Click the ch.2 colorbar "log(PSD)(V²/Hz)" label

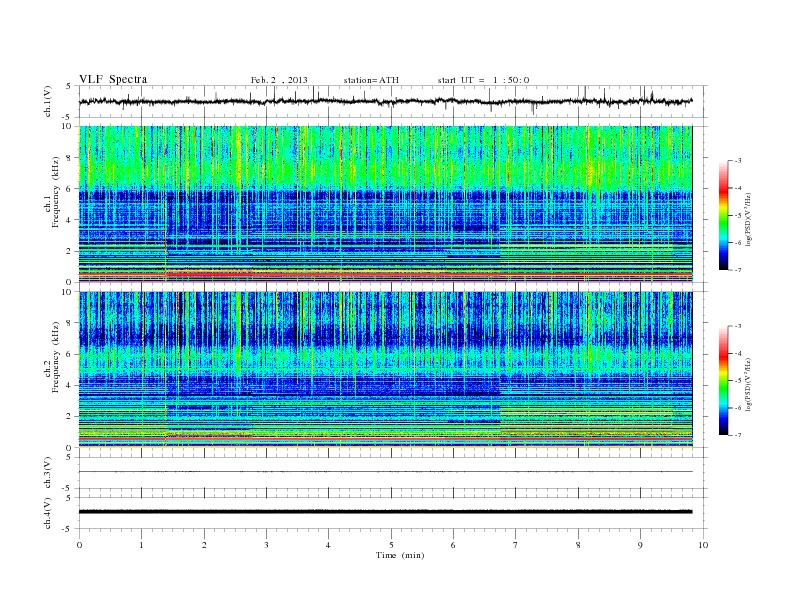point(748,384)
